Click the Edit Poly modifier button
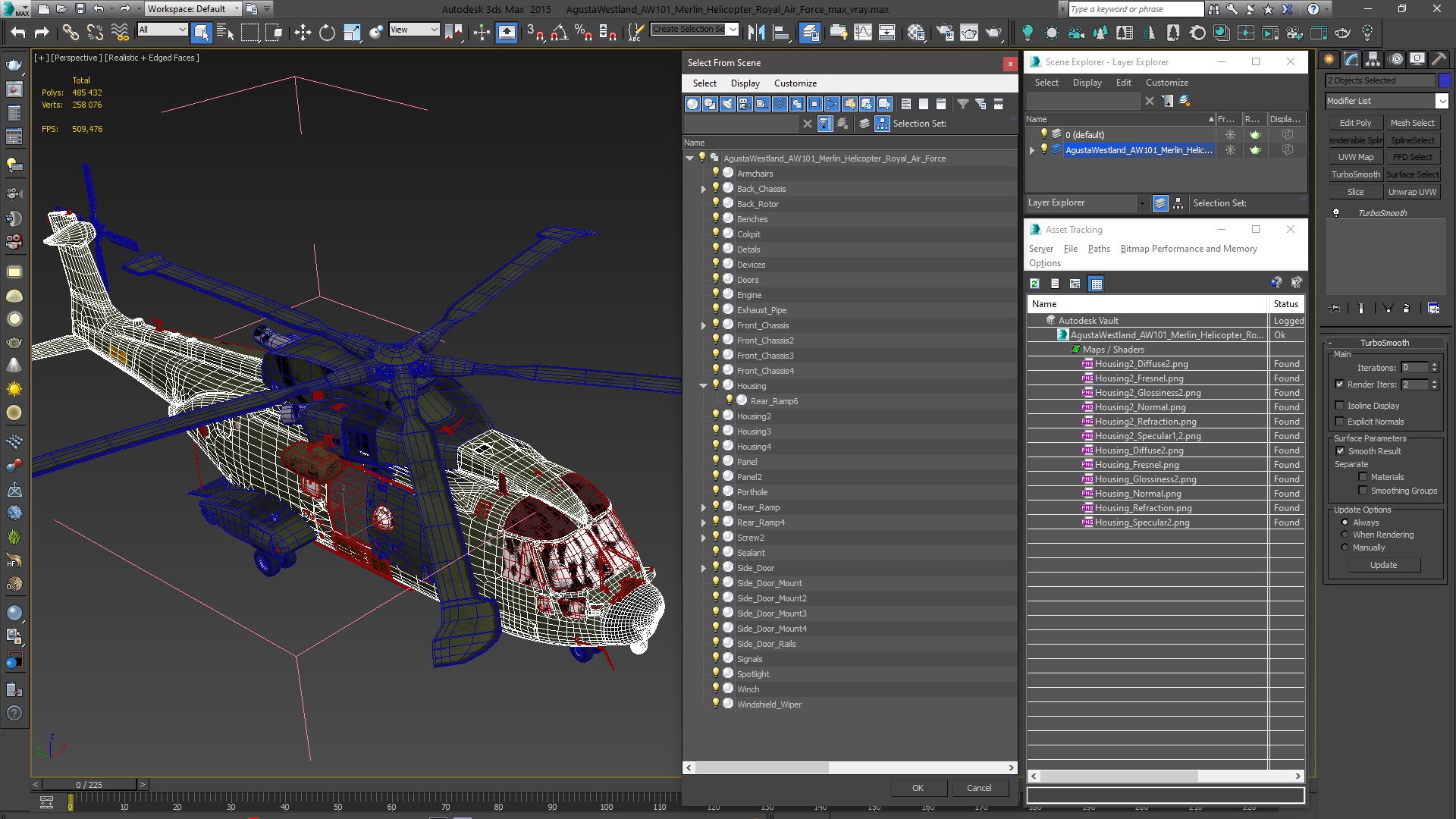This screenshot has height=819, width=1456. click(x=1355, y=123)
